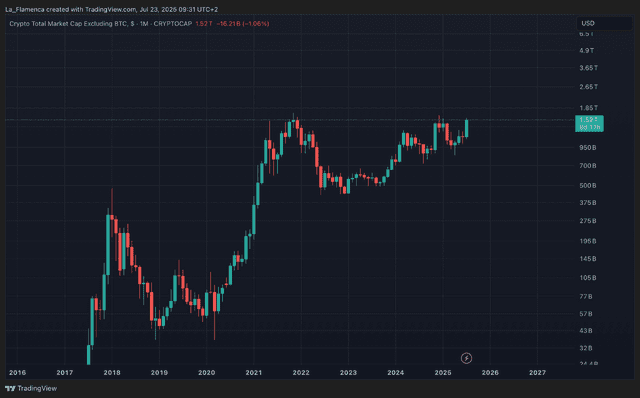Click the 4.9T price axis label
The height and width of the screenshot is (398, 640).
click(587, 50)
